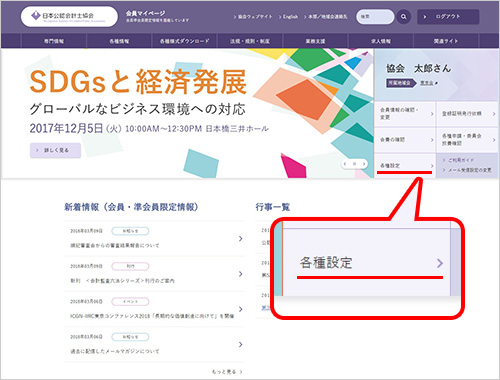The height and width of the screenshot is (380, 500).
Task: Click the chevron beside 各種申請・委員会旅費確認
Action: (x=494, y=140)
